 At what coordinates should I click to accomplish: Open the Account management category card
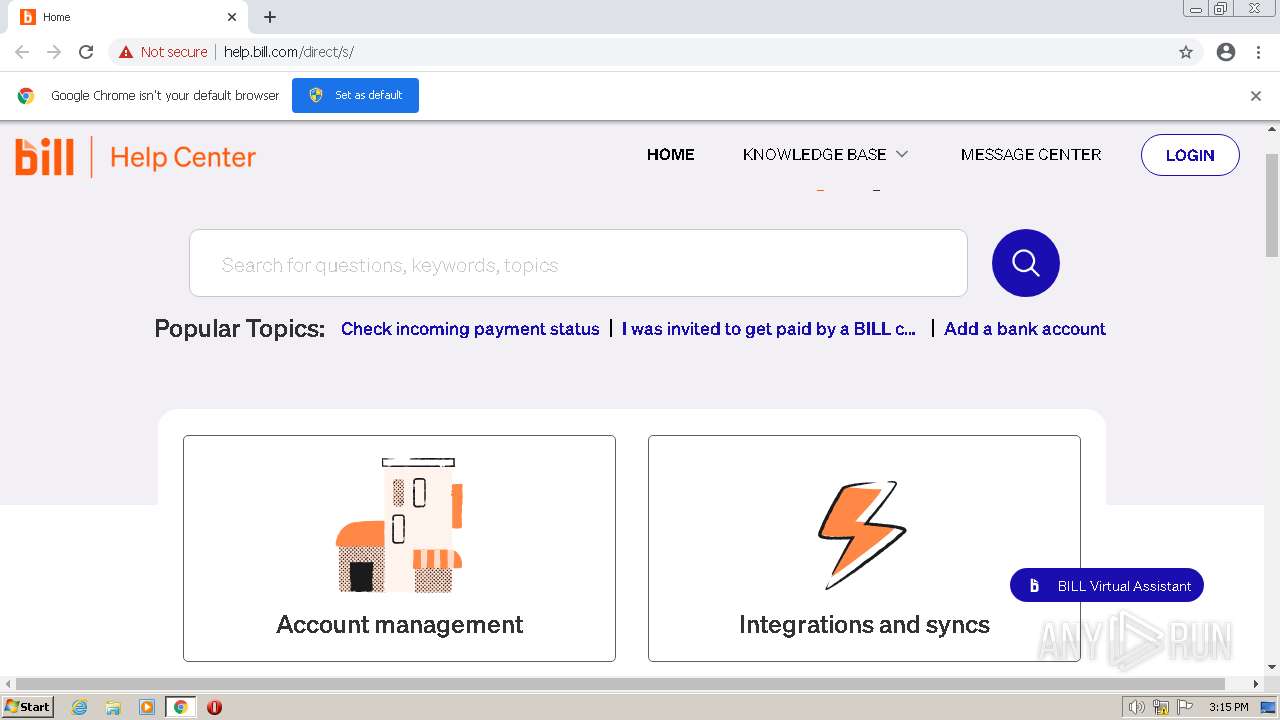coord(399,548)
